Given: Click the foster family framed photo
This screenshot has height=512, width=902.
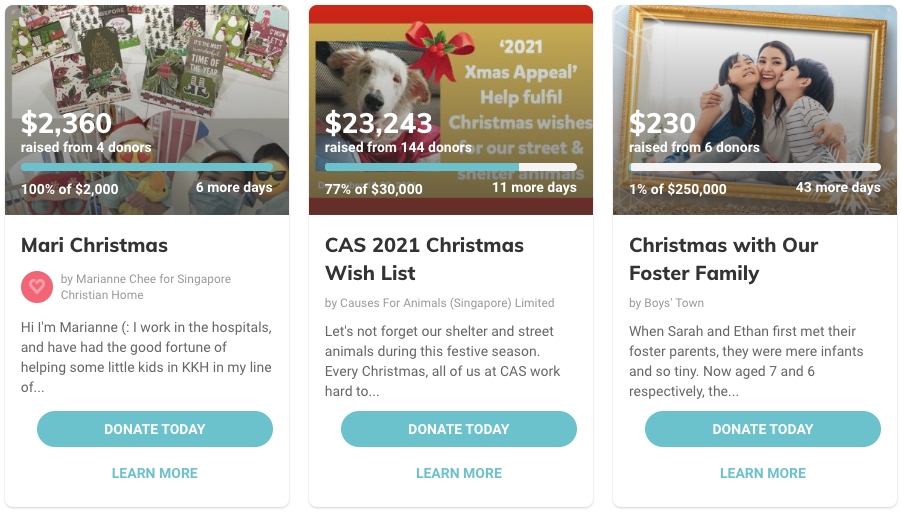Looking at the screenshot, I should click(x=755, y=70).
